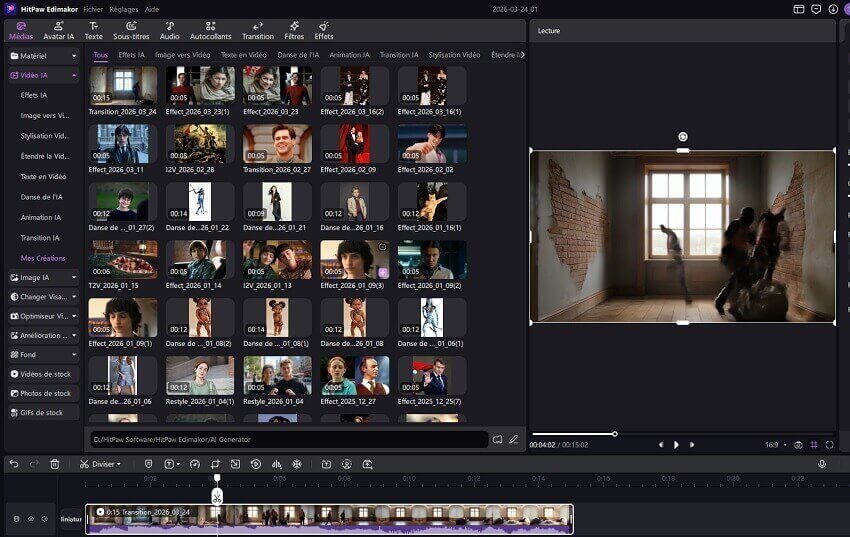This screenshot has height=537, width=850.
Task: Click the voice-over microphone icon
Action: pos(822,464)
